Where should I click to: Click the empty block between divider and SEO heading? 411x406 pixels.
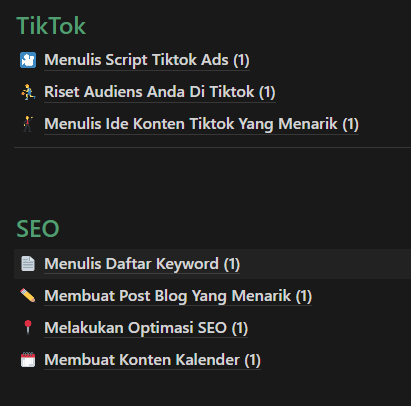[212, 182]
